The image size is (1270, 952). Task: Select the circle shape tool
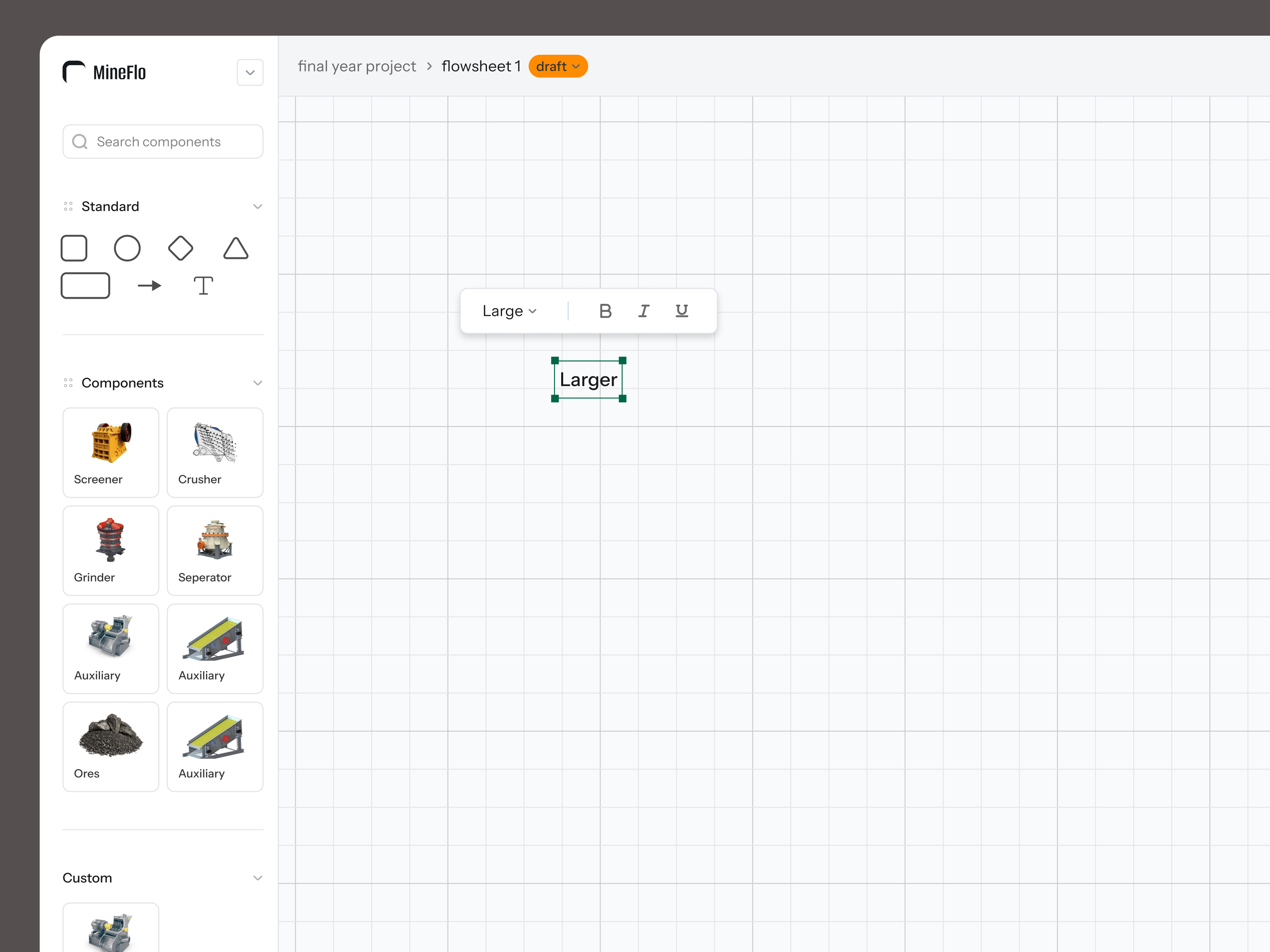point(127,248)
